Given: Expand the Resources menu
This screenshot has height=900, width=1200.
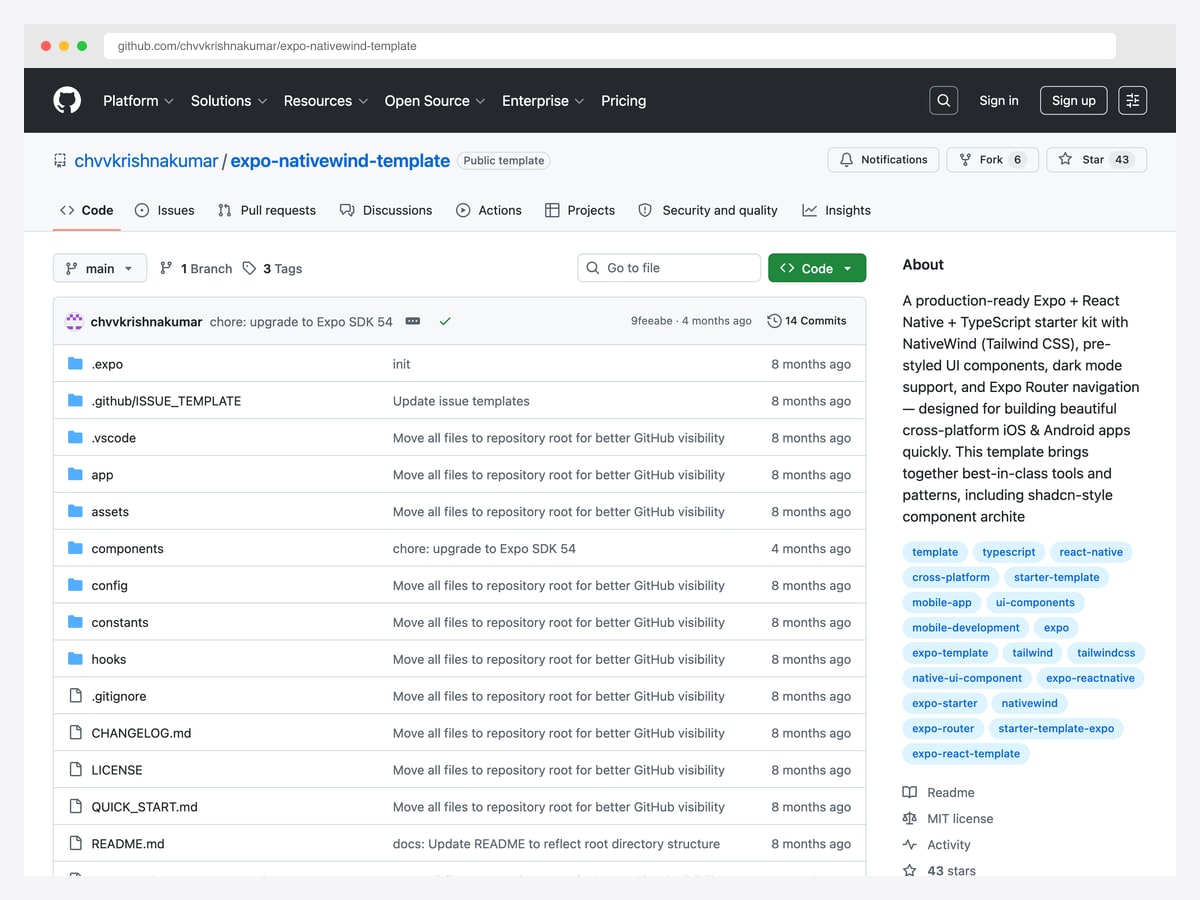Looking at the screenshot, I should 326,101.
